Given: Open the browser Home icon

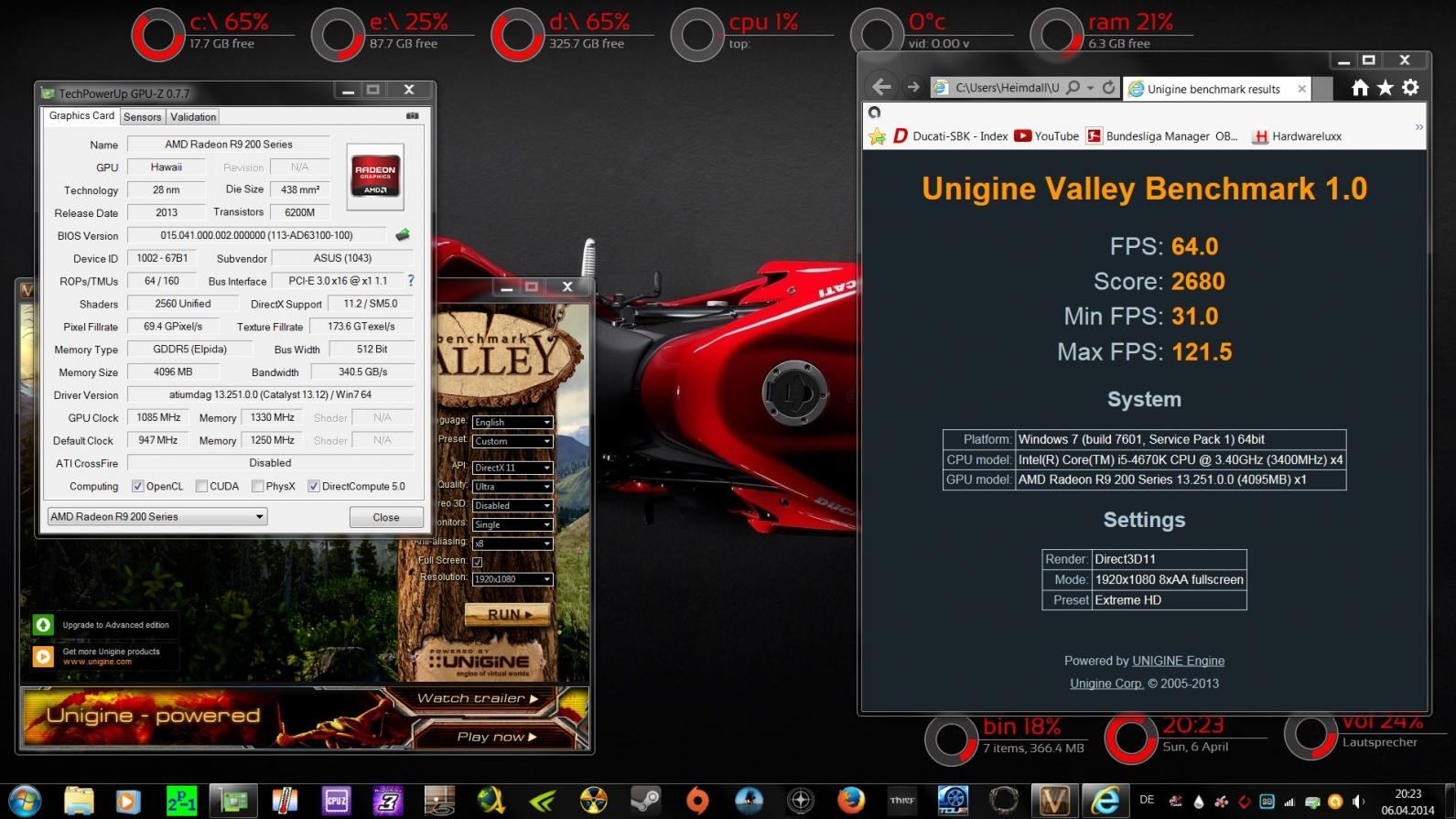Looking at the screenshot, I should 1360,88.
